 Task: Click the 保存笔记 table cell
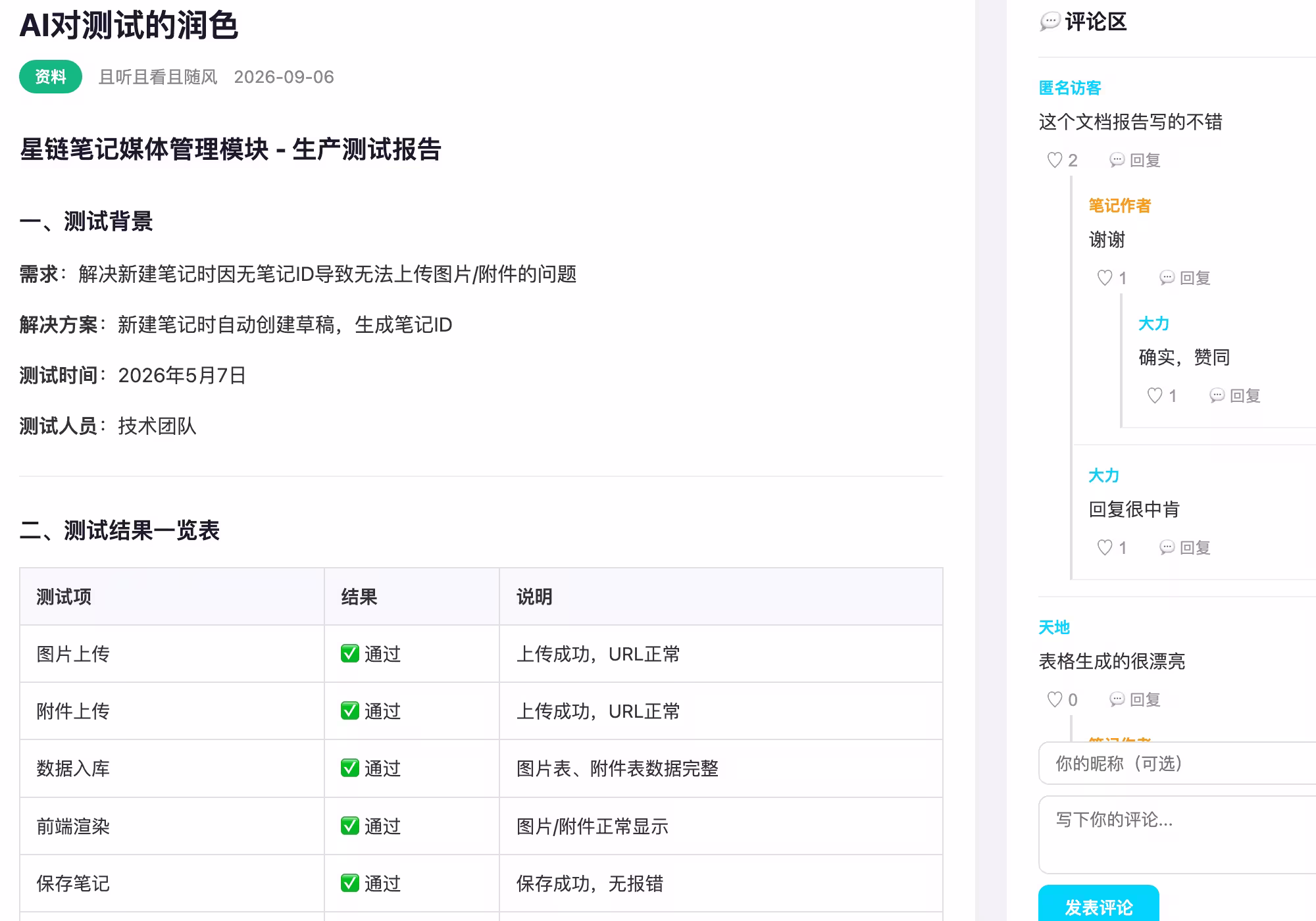[x=172, y=884]
